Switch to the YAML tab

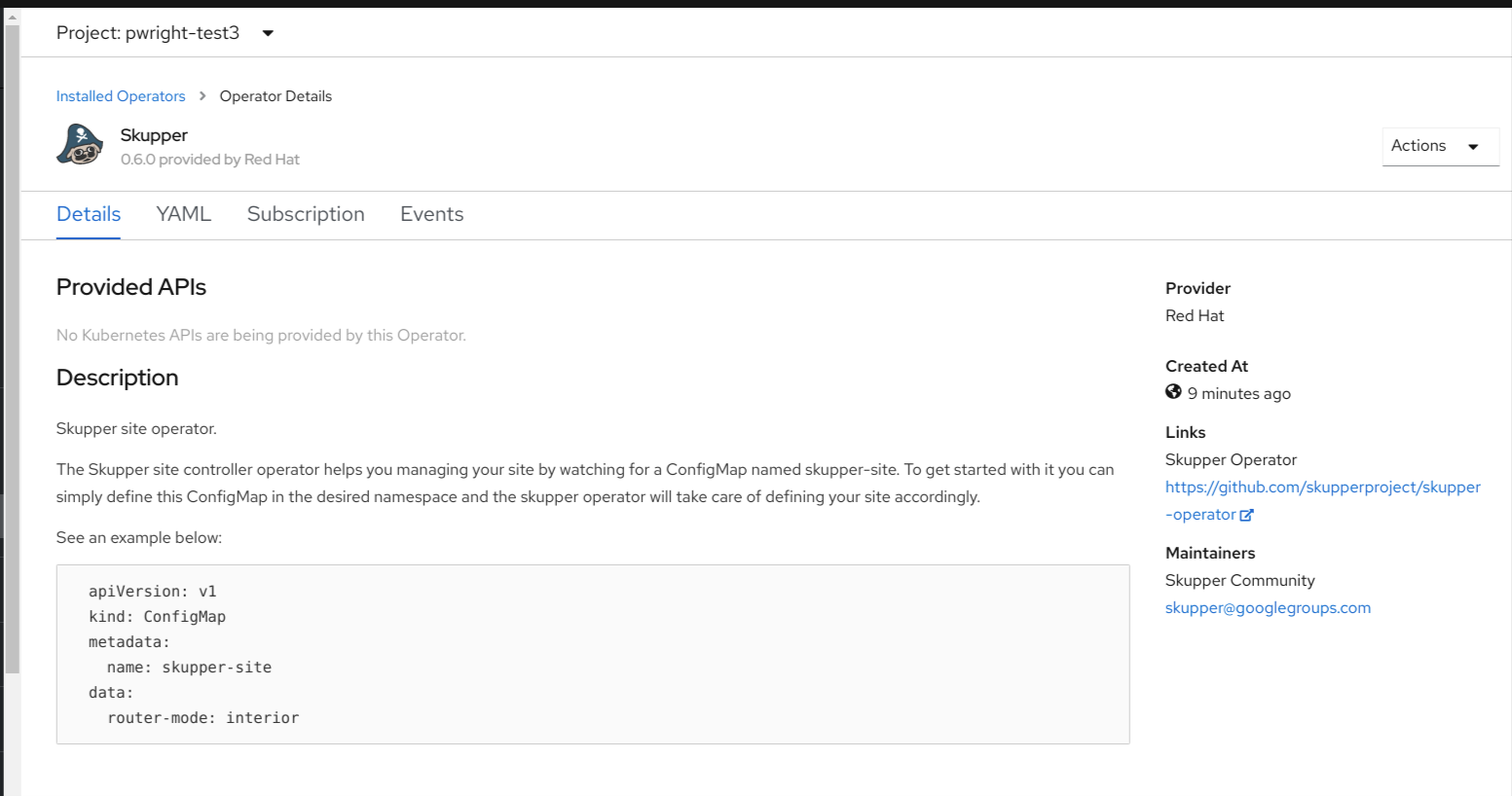click(183, 214)
